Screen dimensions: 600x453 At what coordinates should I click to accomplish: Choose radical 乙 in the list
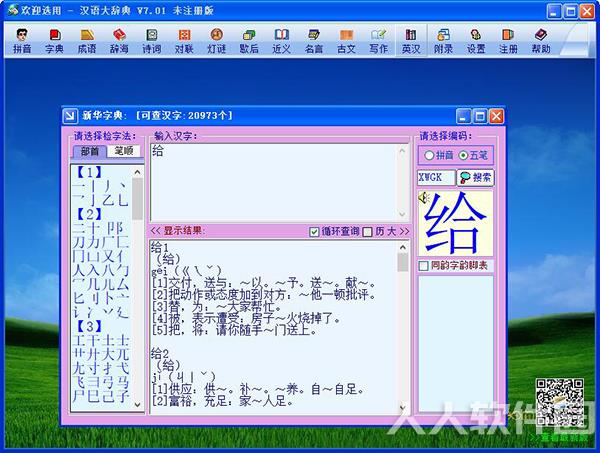[109, 200]
